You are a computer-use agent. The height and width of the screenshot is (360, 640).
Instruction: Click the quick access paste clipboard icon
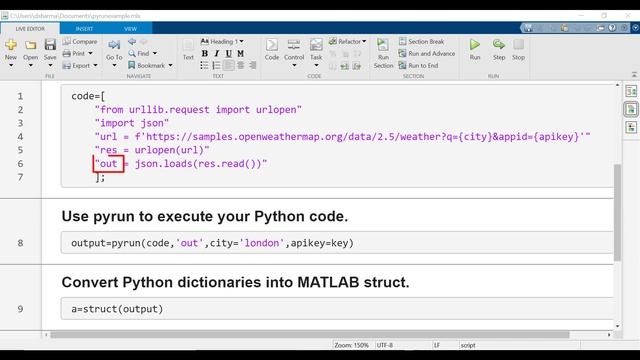tap(564, 28)
